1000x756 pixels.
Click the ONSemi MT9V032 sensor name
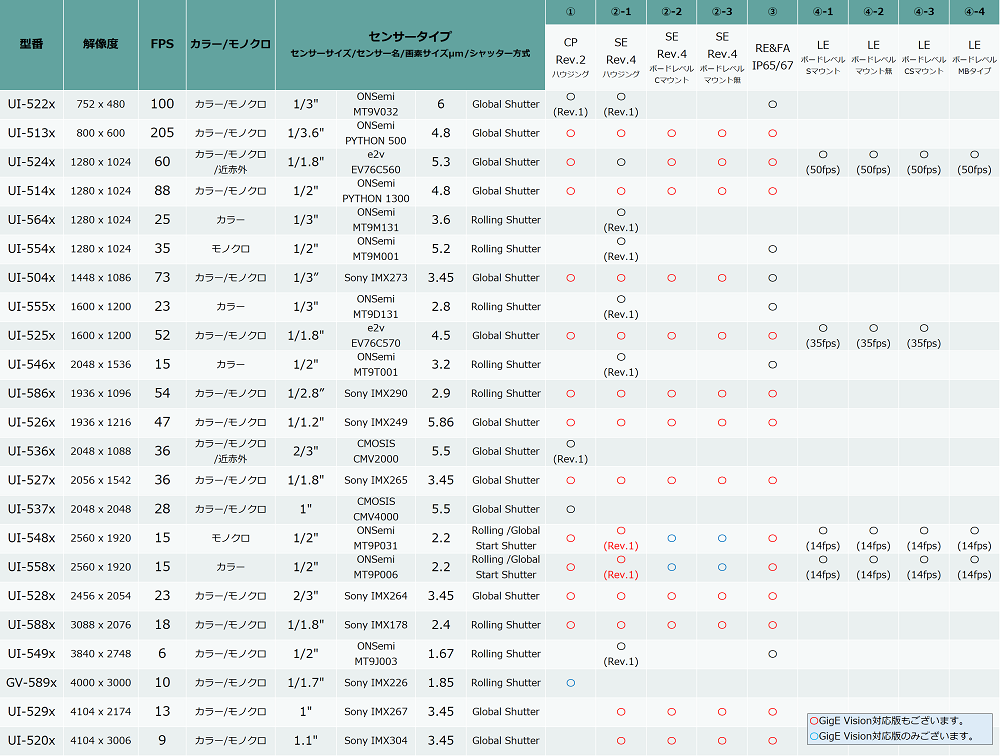(x=376, y=104)
